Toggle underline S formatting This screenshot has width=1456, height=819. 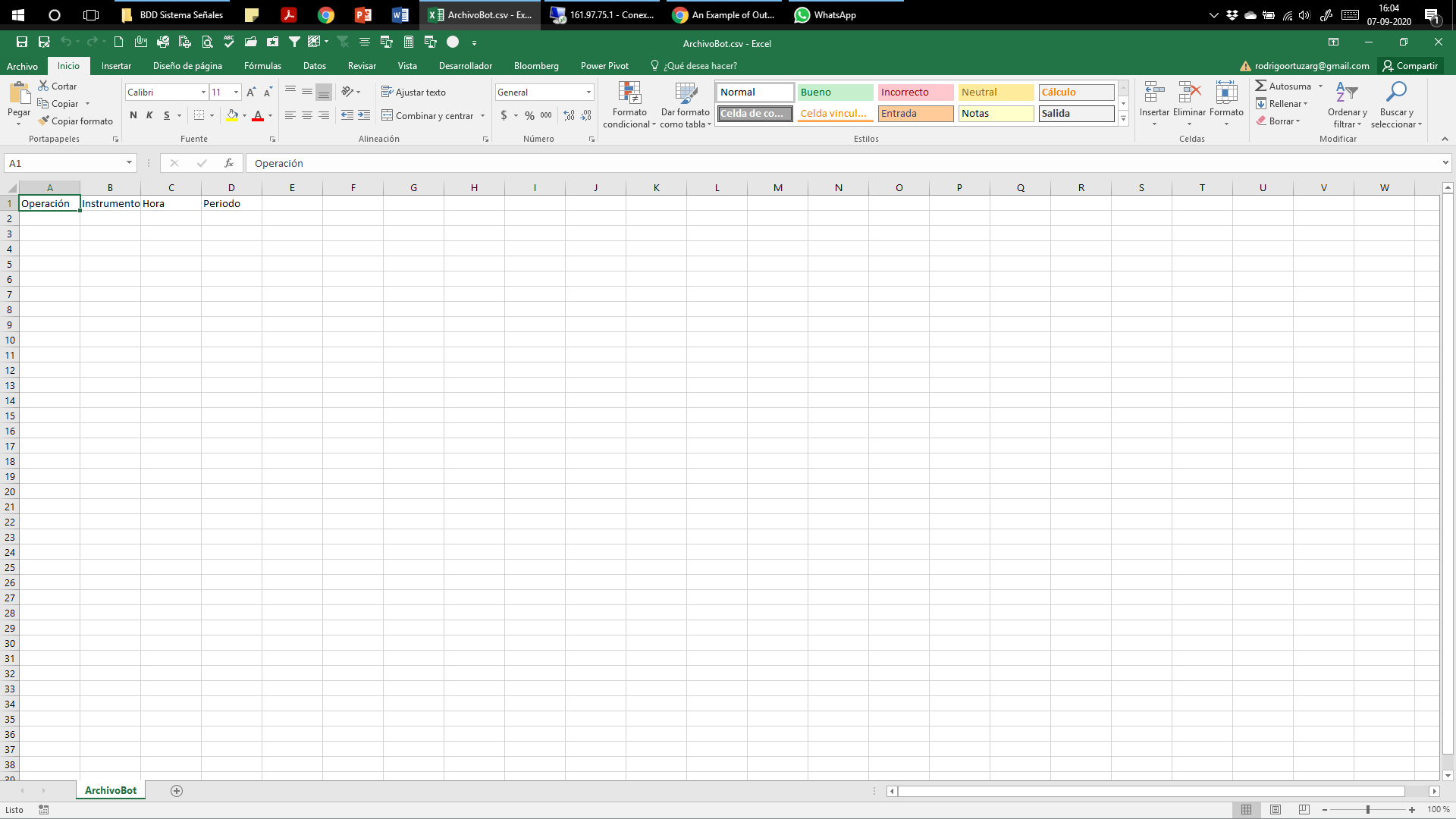point(167,115)
